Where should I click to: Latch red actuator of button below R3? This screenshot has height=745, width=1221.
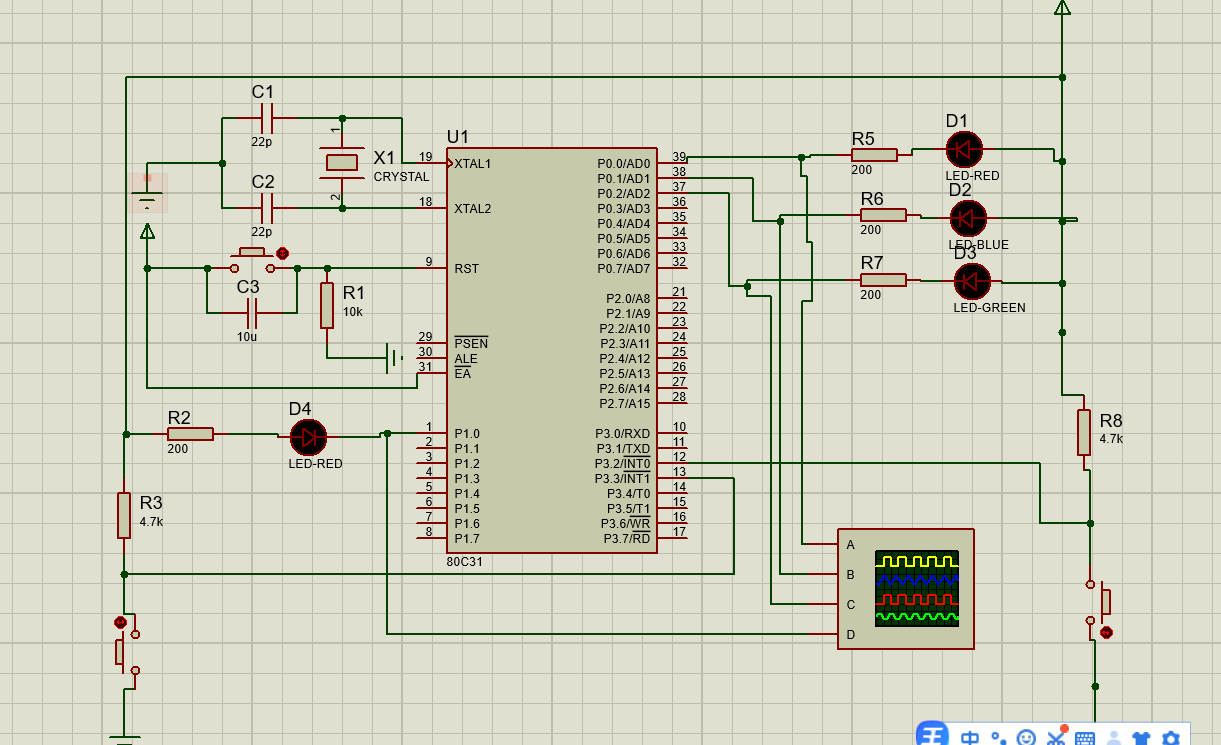click(x=121, y=622)
